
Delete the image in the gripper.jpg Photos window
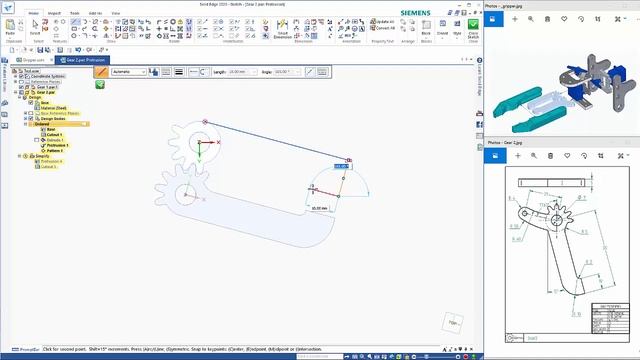(547, 19)
